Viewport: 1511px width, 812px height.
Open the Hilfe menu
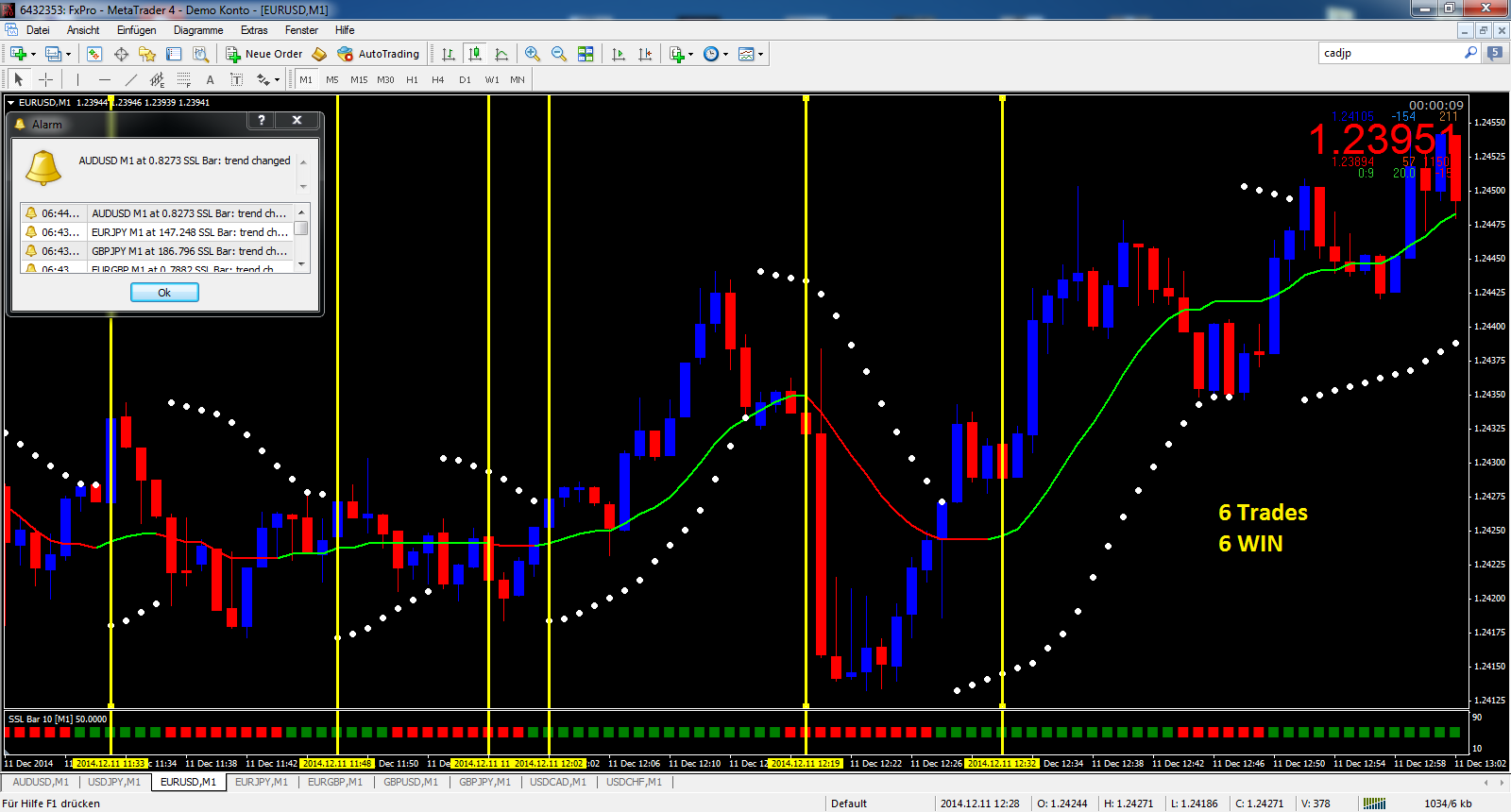click(345, 30)
